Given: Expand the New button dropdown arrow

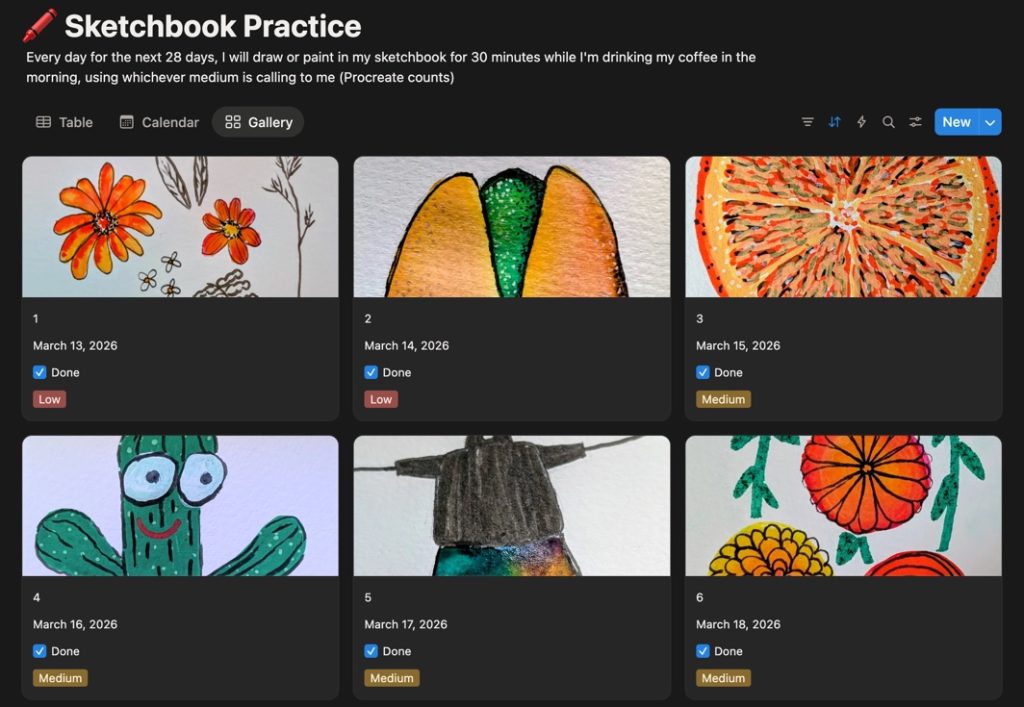Looking at the screenshot, I should tap(989, 121).
